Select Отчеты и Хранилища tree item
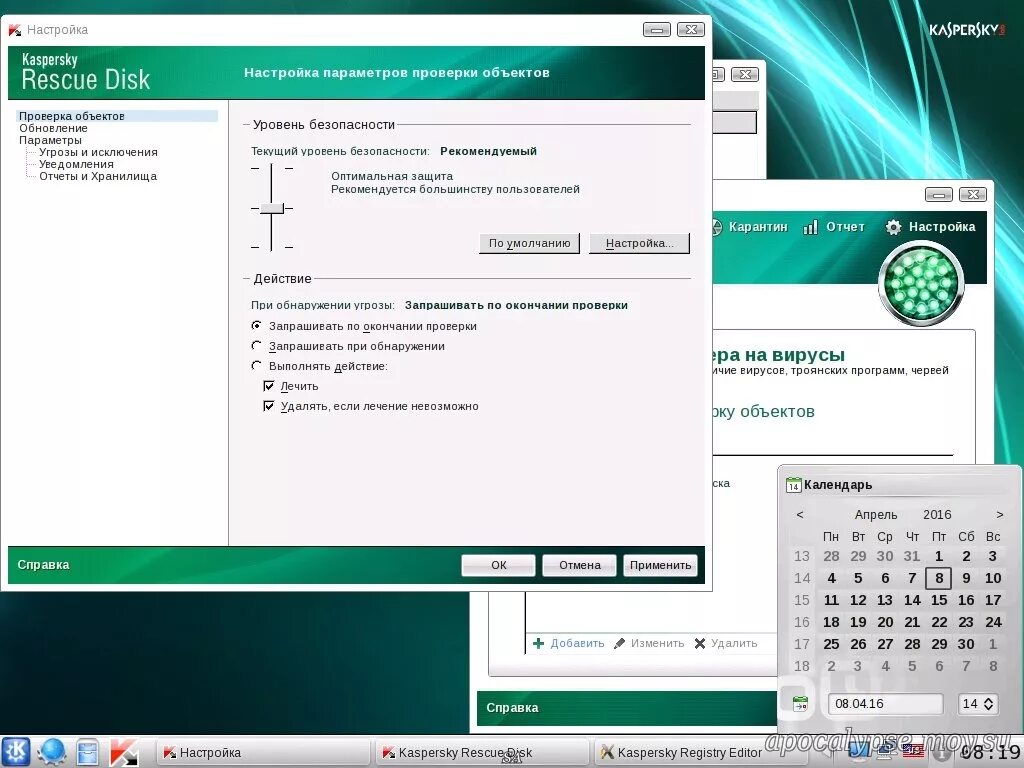 click(x=98, y=176)
